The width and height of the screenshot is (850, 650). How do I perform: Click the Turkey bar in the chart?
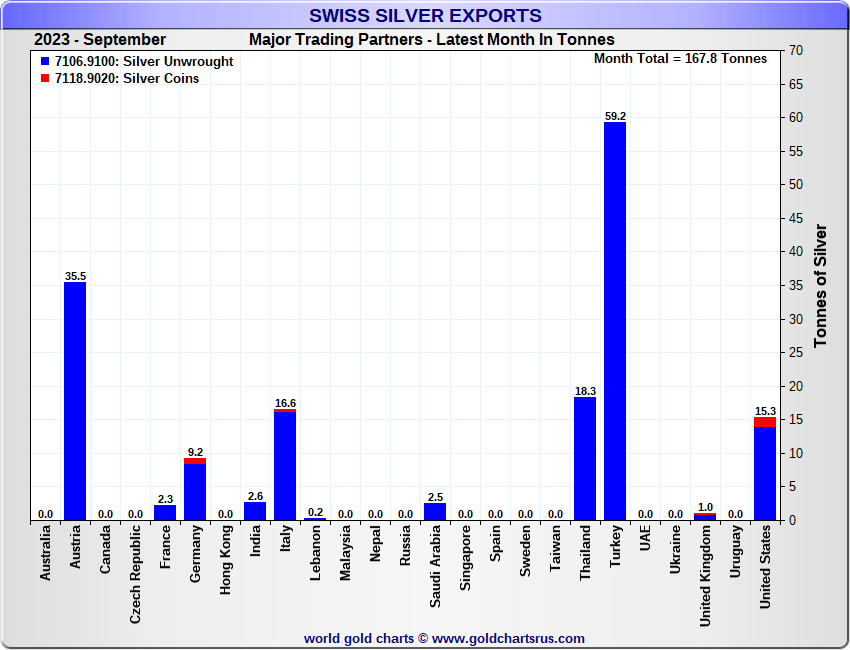pyautogui.click(x=615, y=320)
